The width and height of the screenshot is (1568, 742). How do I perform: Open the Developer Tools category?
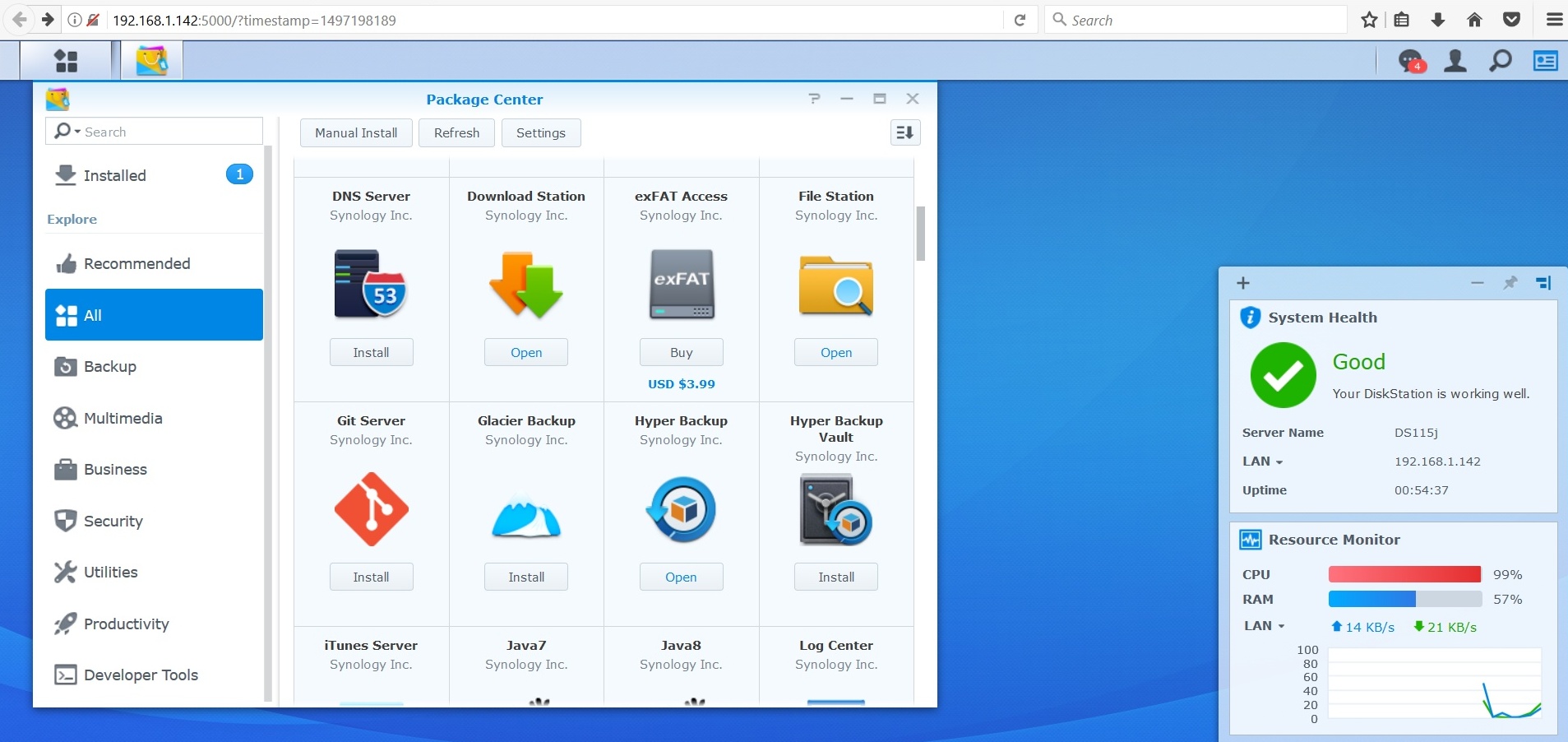tap(154, 675)
